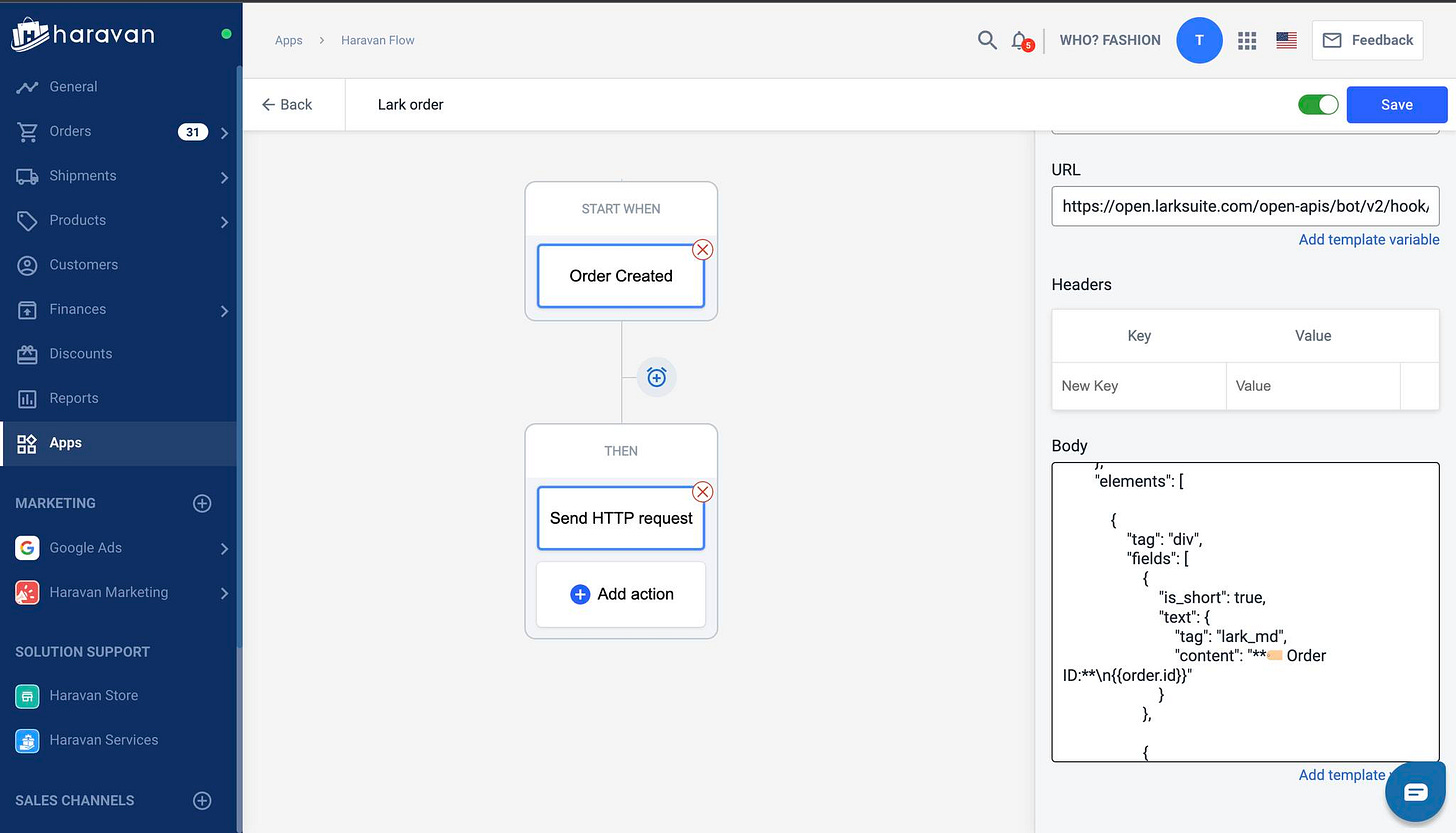Expand the Products submenu arrow
Viewport: 1456px width, 833px height.
(x=224, y=221)
